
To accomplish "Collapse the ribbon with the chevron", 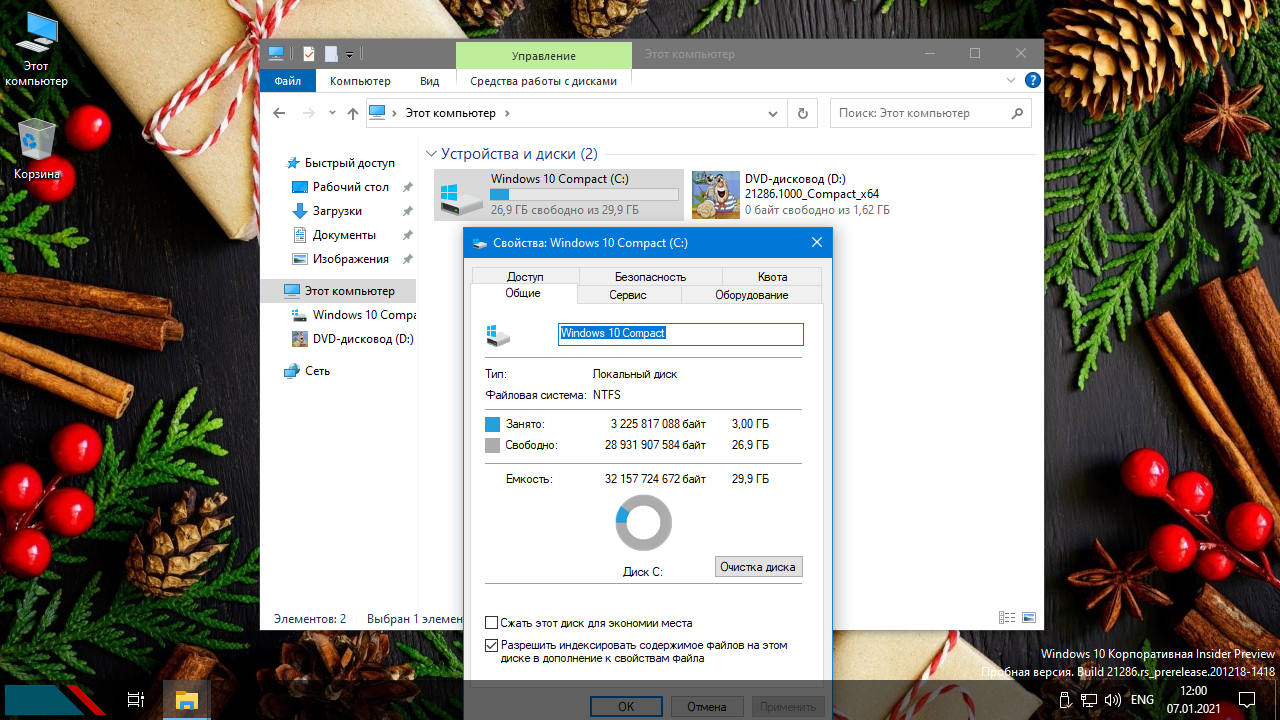I will pos(1011,81).
